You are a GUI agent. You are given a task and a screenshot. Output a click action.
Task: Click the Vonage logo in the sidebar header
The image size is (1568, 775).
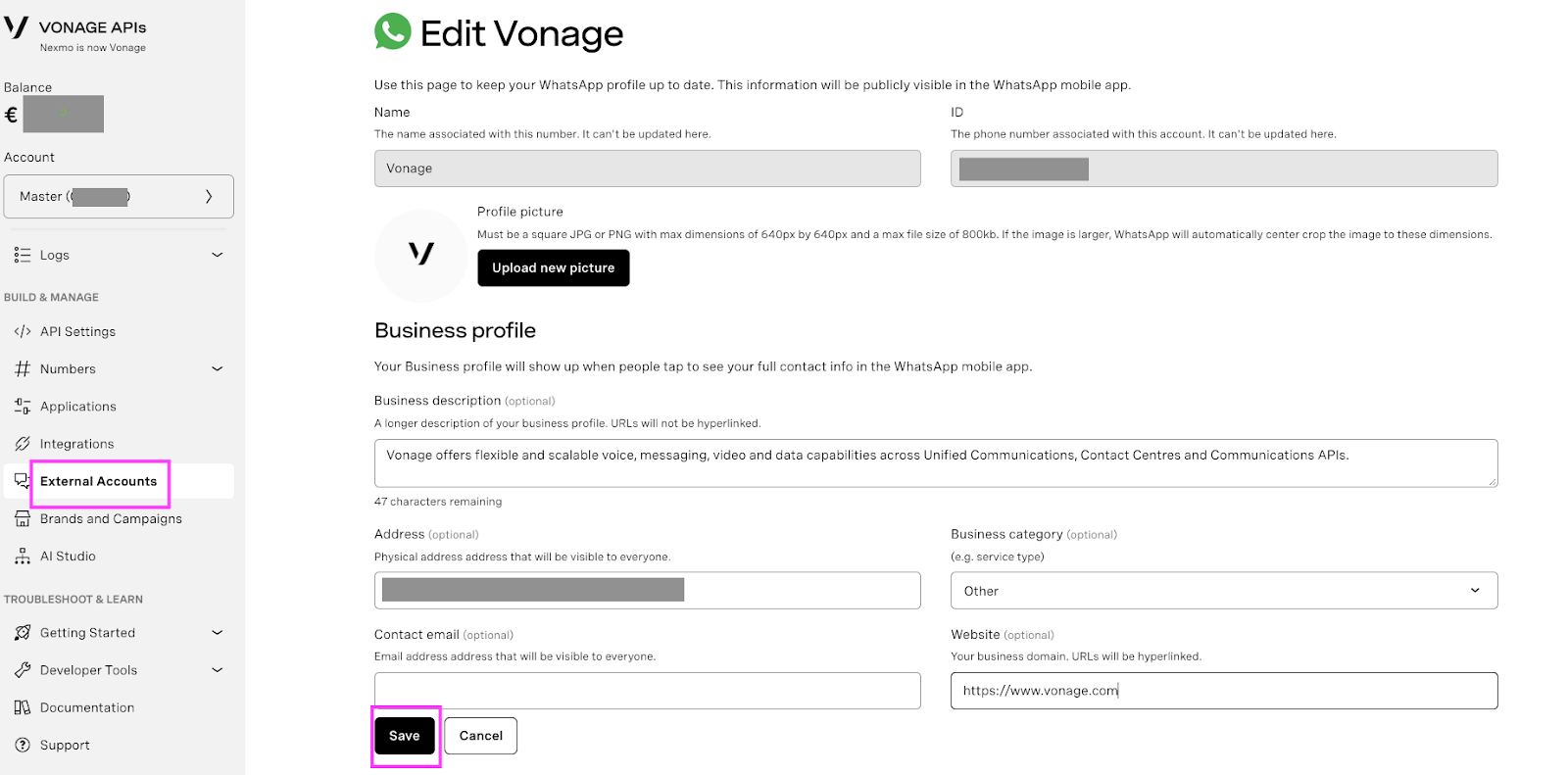pyautogui.click(x=17, y=26)
